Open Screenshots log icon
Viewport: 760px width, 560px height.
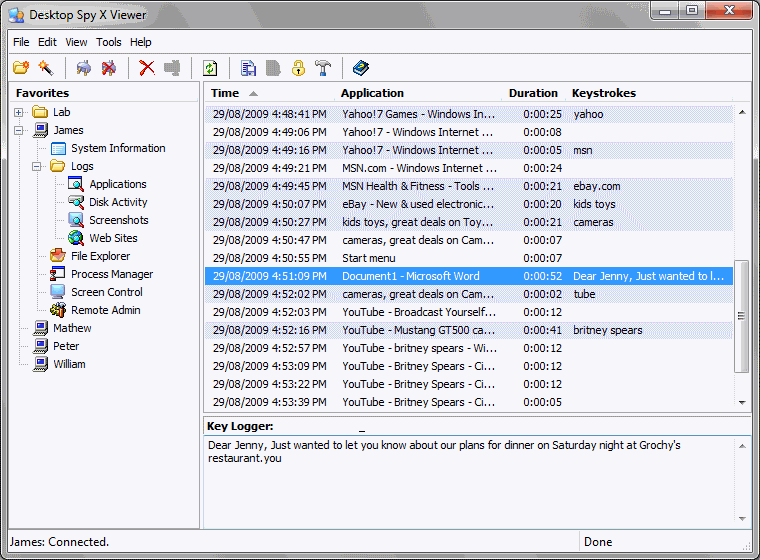tap(76, 220)
